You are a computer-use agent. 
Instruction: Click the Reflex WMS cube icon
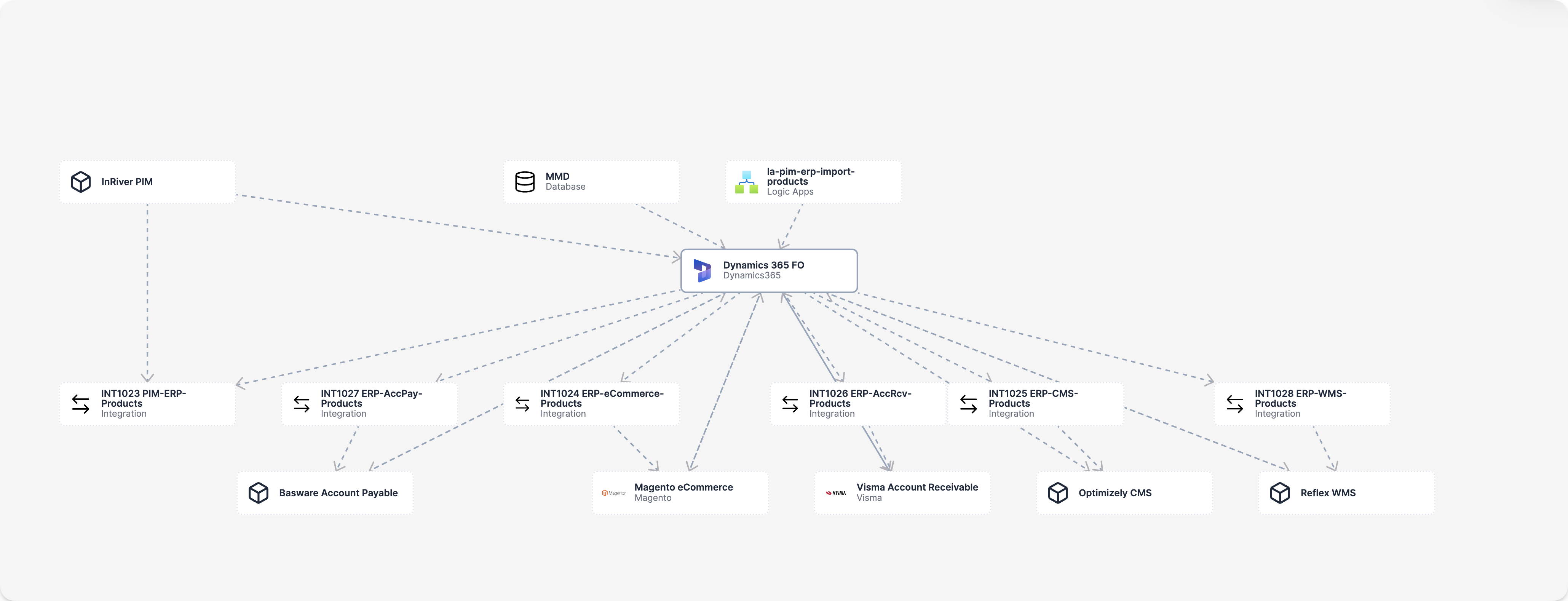click(x=1280, y=493)
